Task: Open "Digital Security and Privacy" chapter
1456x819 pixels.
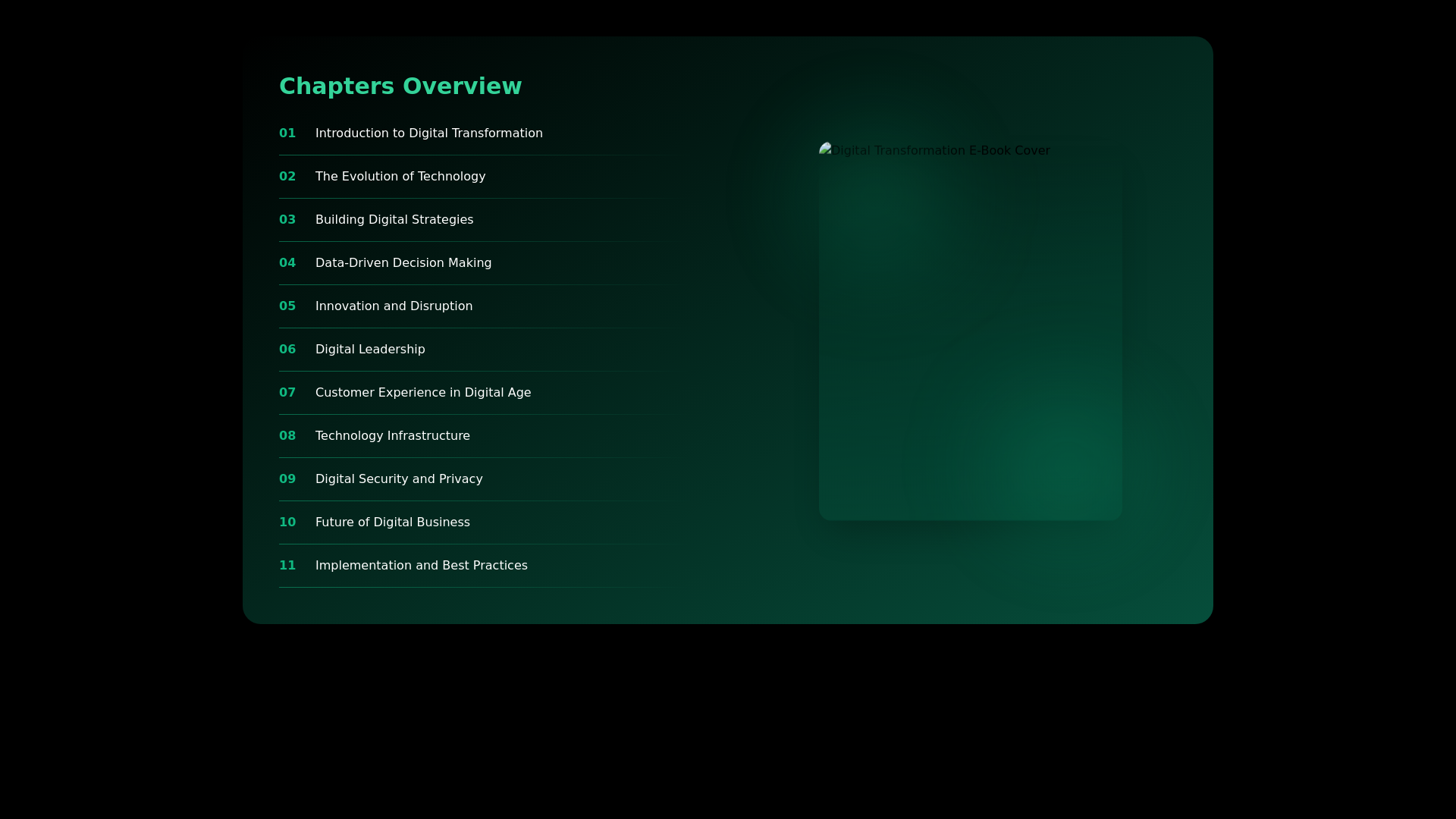Action: point(399,479)
